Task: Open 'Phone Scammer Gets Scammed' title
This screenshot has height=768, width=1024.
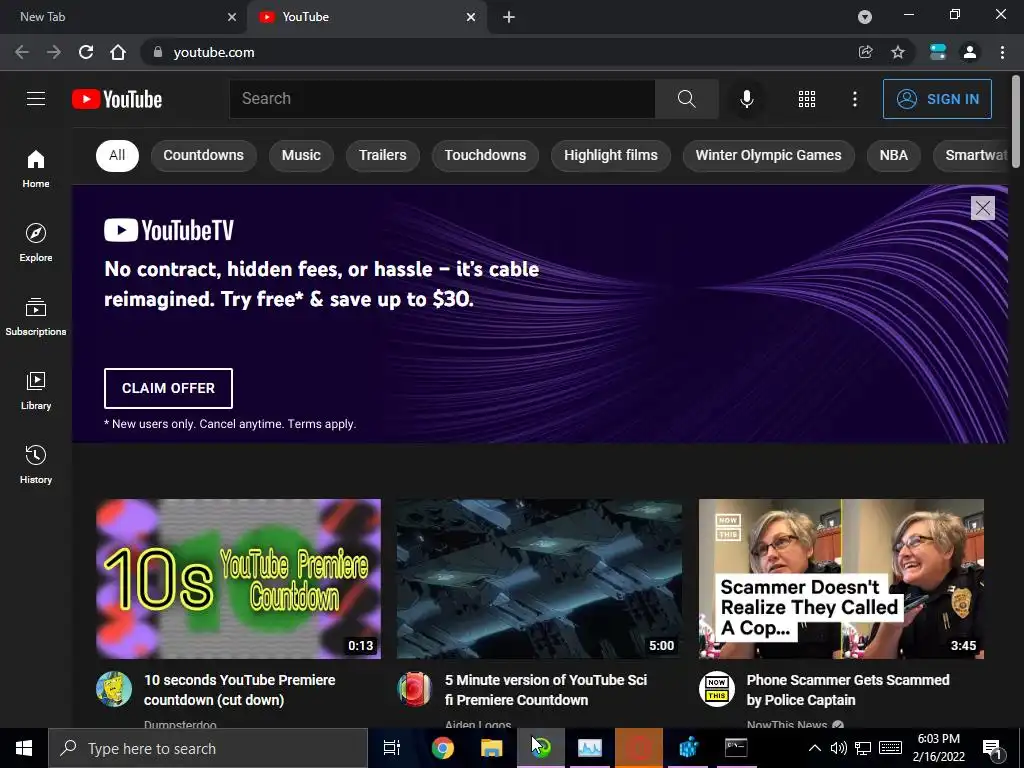Action: 848,690
